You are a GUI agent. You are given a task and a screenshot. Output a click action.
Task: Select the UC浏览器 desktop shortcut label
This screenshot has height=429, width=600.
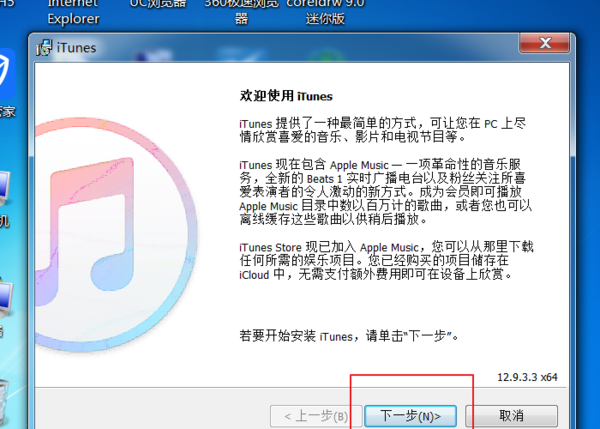pyautogui.click(x=158, y=4)
